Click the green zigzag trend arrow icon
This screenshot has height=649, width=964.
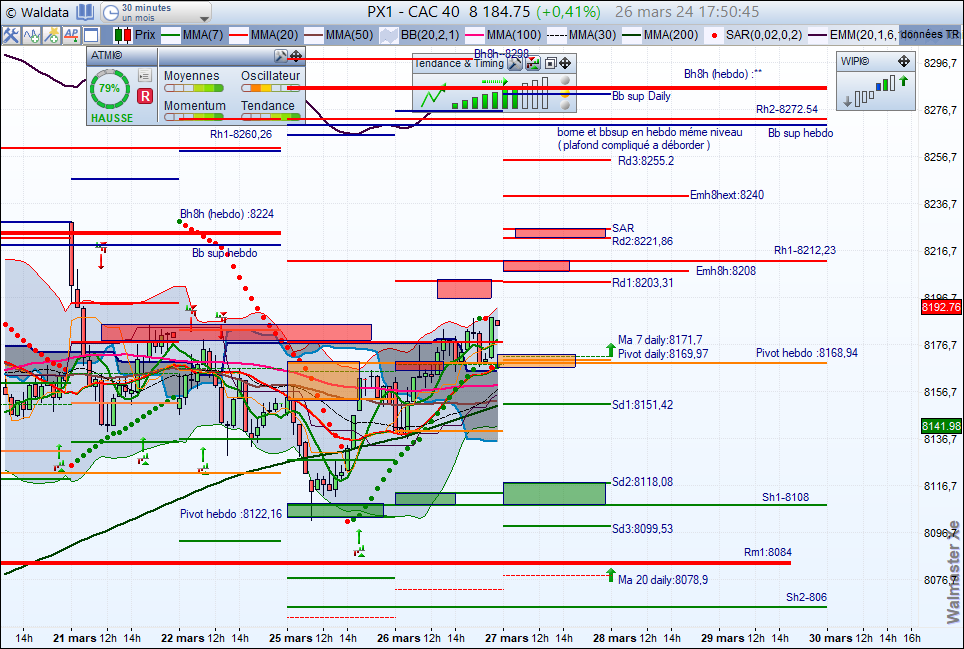(433, 97)
